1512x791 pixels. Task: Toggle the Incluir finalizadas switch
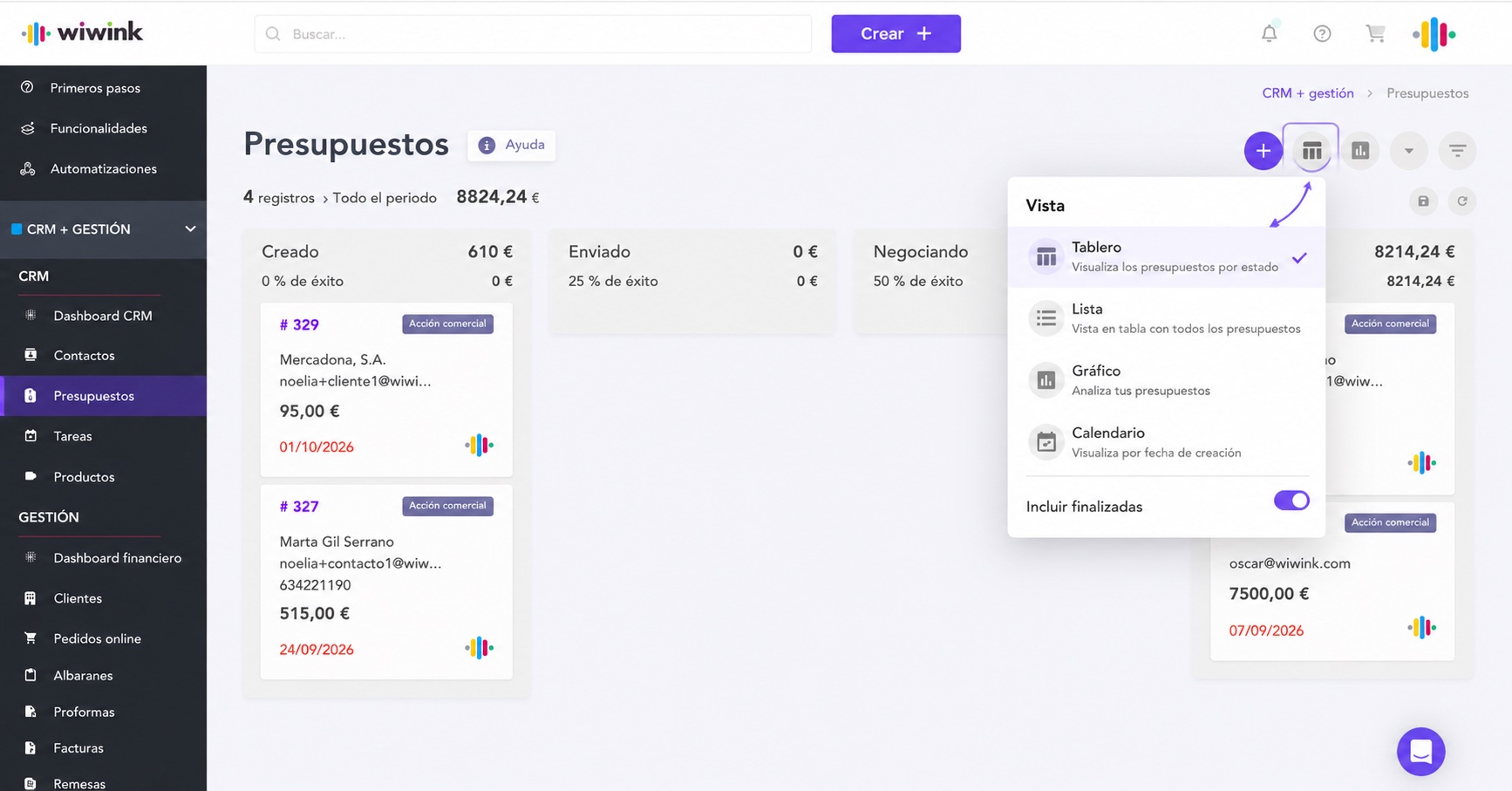coord(1291,501)
